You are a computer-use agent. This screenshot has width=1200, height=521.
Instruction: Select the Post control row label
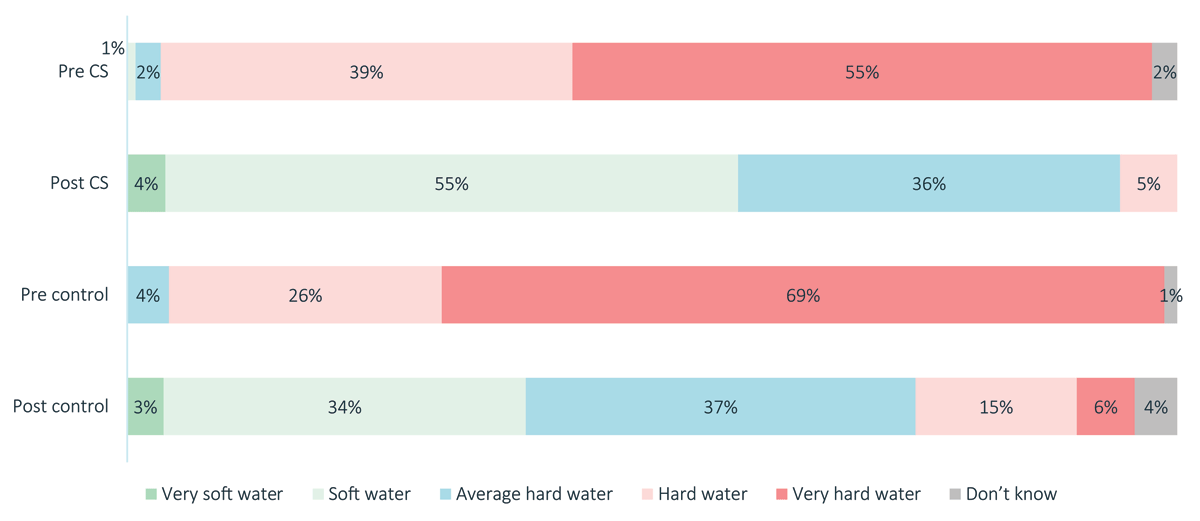pyautogui.click(x=61, y=406)
